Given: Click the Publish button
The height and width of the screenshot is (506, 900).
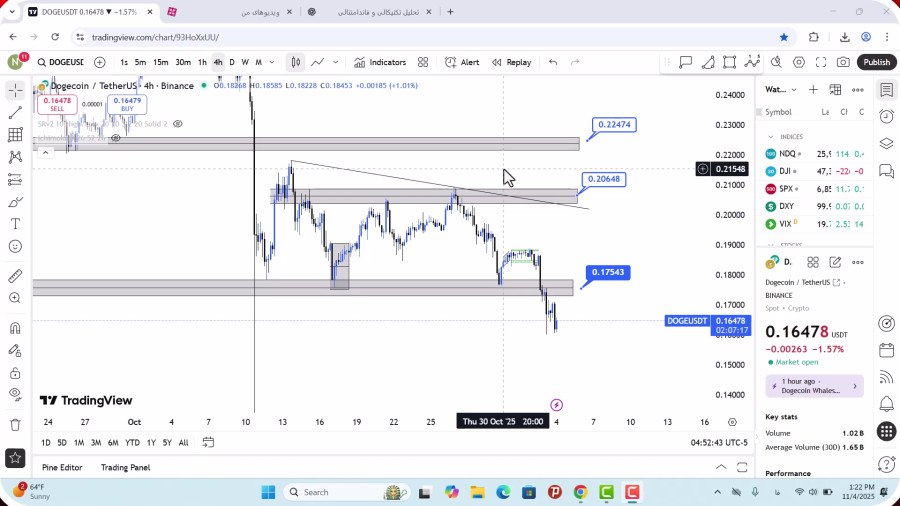Looking at the screenshot, I should coord(876,62).
